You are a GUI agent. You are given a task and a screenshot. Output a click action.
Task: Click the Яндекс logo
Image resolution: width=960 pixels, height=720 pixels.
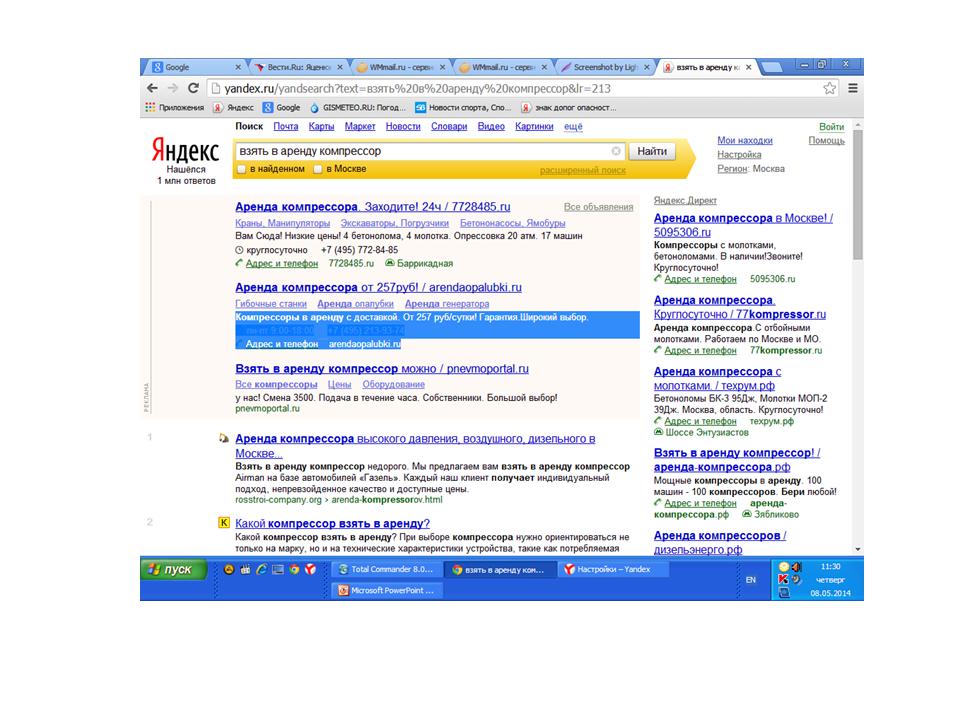[x=185, y=151]
